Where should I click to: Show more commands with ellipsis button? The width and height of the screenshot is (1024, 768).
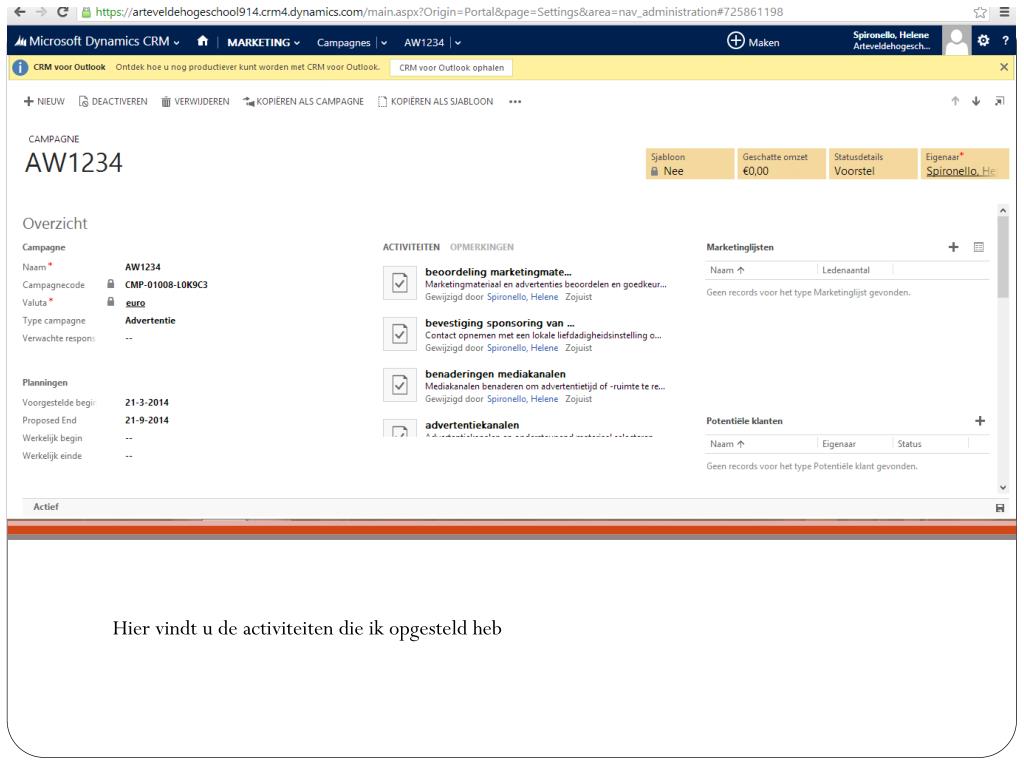coord(515,101)
